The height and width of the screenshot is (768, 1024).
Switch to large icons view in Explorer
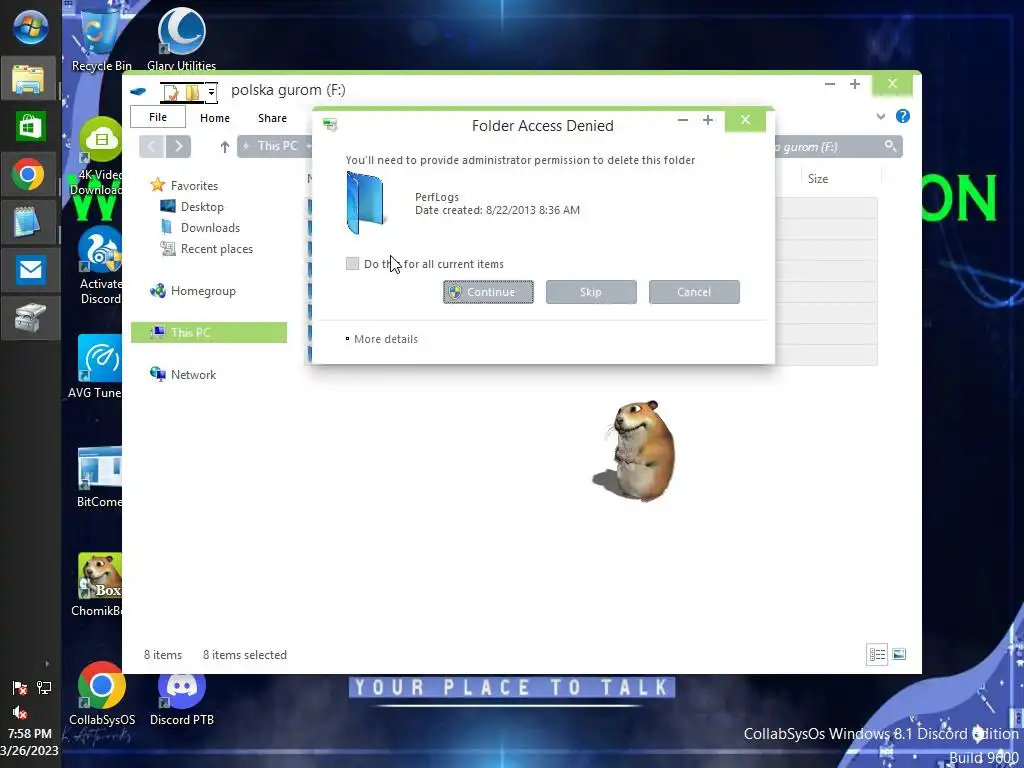(x=899, y=654)
